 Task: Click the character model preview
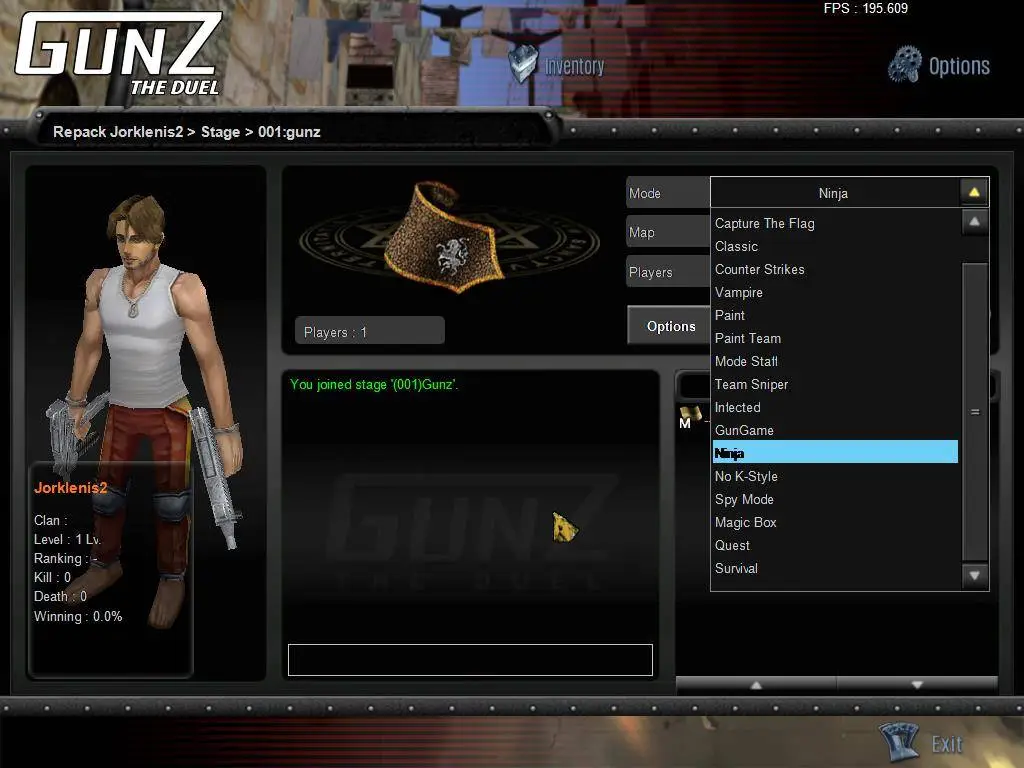coord(145,411)
